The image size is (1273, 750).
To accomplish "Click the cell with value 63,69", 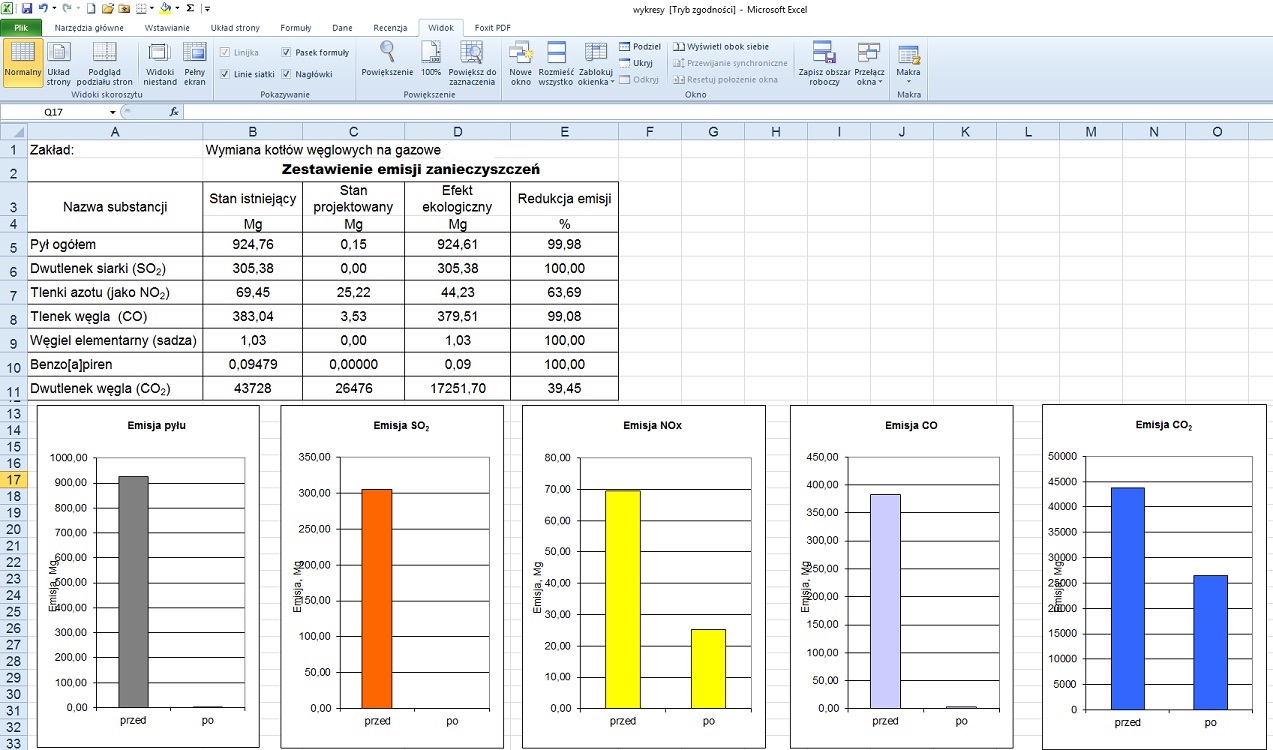I will (x=564, y=294).
